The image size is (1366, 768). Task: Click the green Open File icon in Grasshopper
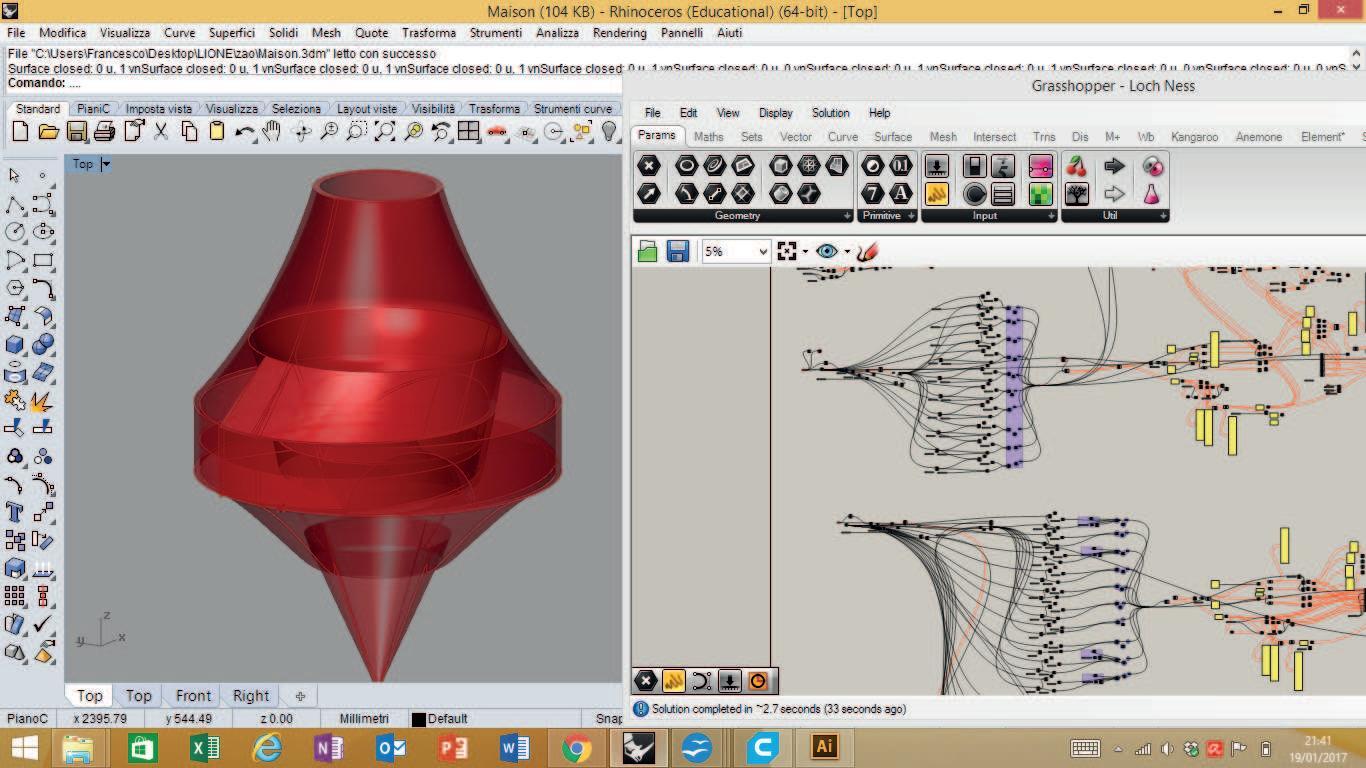point(647,252)
